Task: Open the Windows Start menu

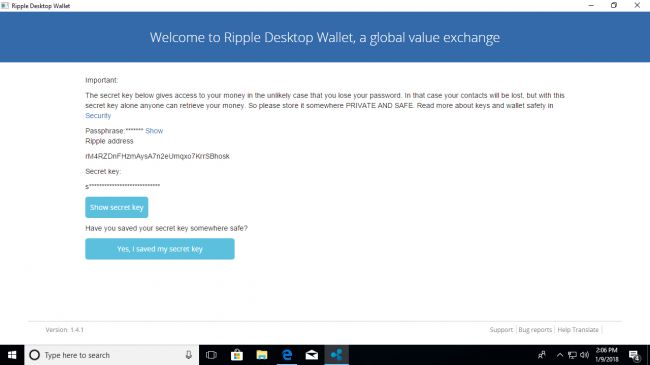Action: coord(12,355)
